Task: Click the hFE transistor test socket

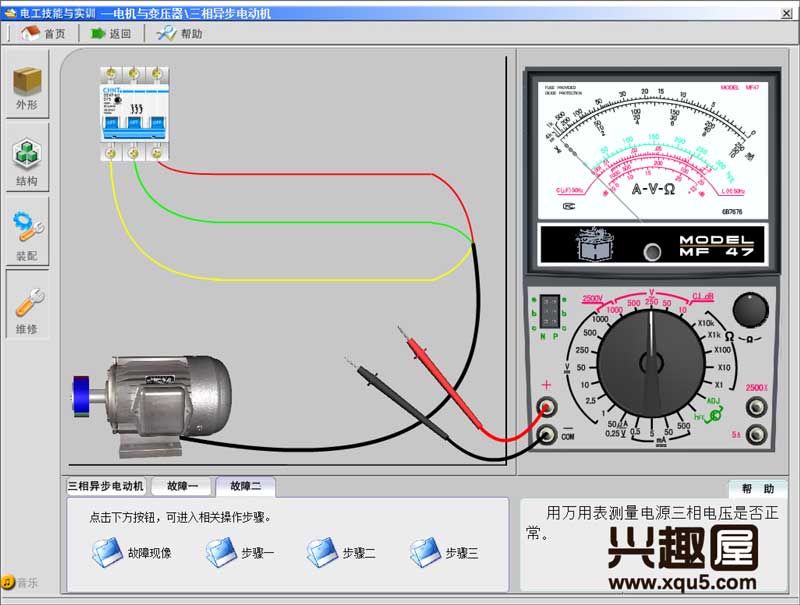Action: pyautogui.click(x=549, y=310)
